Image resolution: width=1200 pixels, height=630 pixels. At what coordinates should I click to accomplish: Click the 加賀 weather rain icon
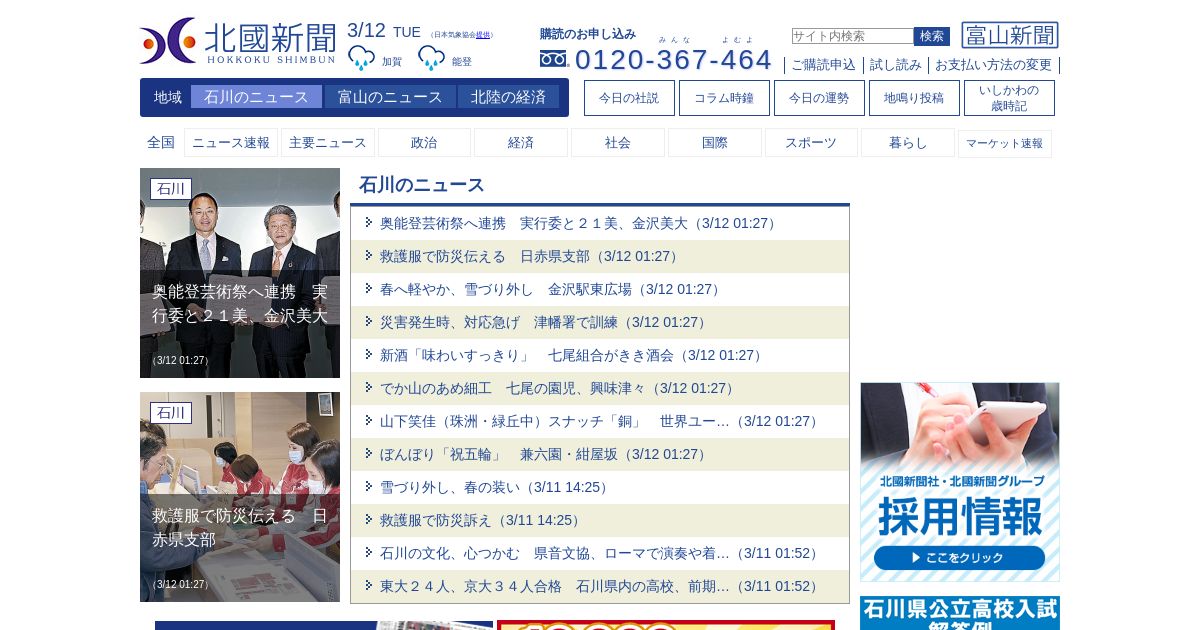click(x=361, y=58)
